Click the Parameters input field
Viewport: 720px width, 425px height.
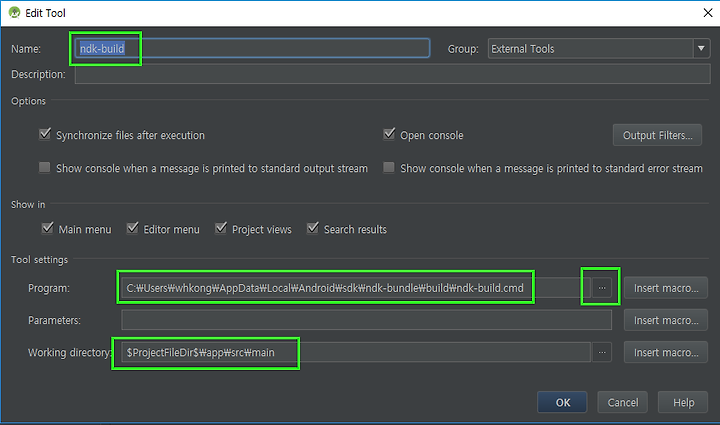366,320
